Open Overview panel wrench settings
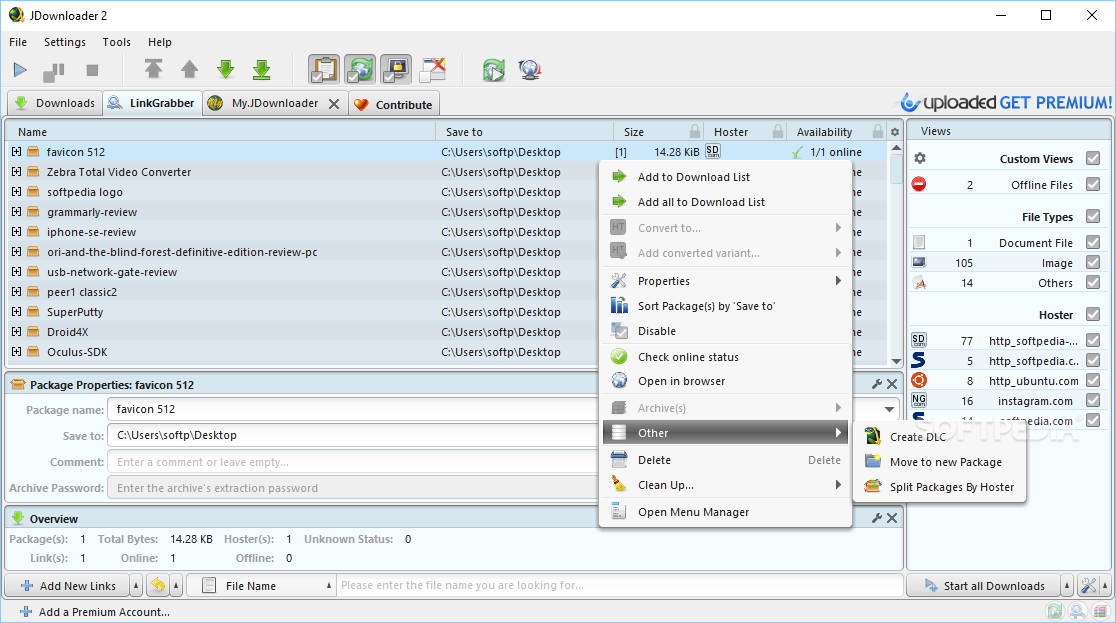This screenshot has height=623, width=1116. point(877,518)
